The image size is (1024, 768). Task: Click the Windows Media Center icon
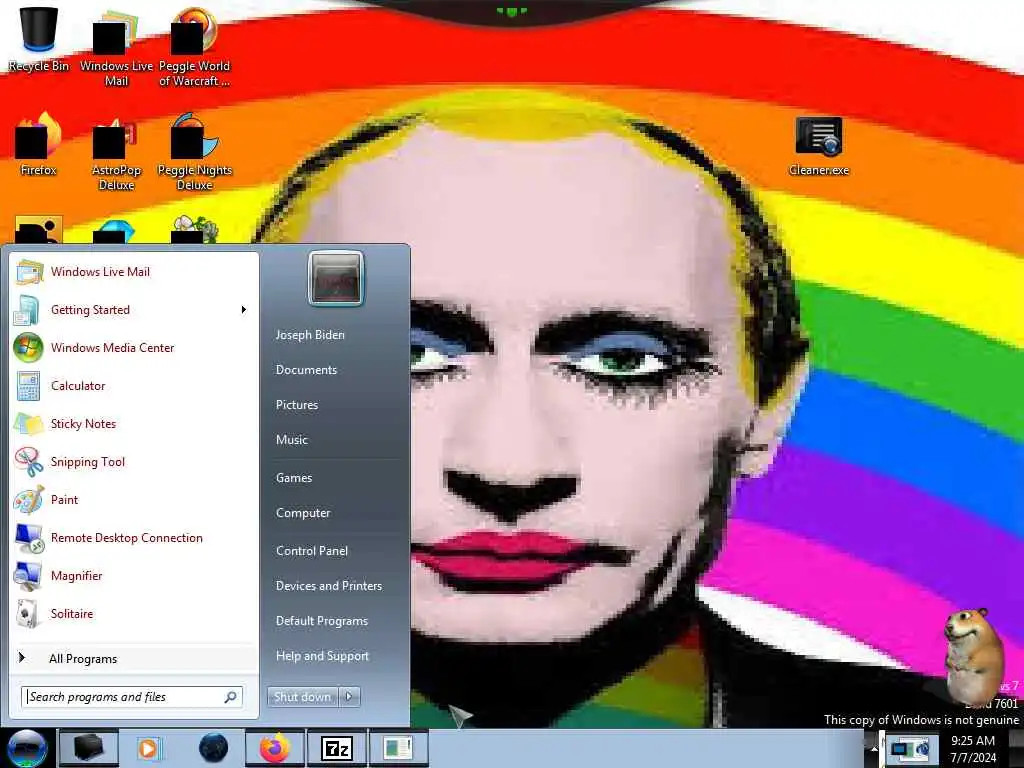(28, 347)
